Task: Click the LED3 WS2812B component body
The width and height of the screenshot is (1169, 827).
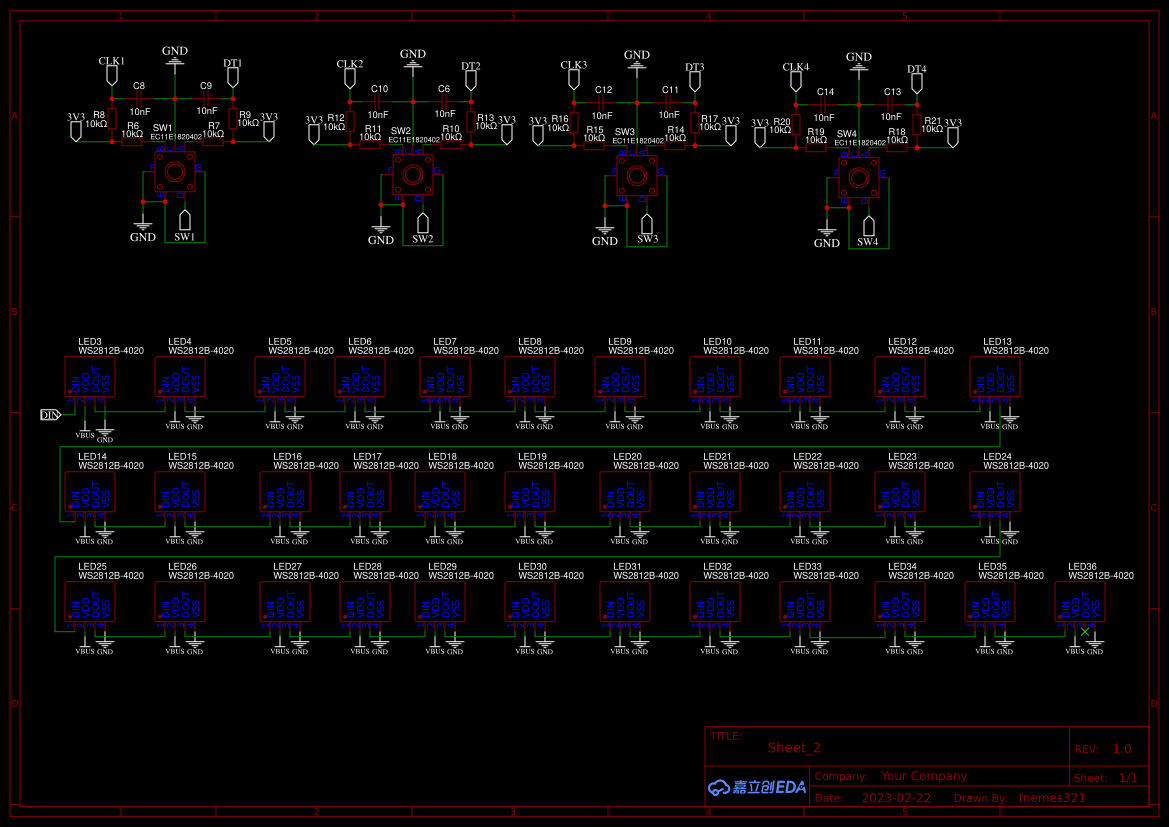Action: [90, 379]
